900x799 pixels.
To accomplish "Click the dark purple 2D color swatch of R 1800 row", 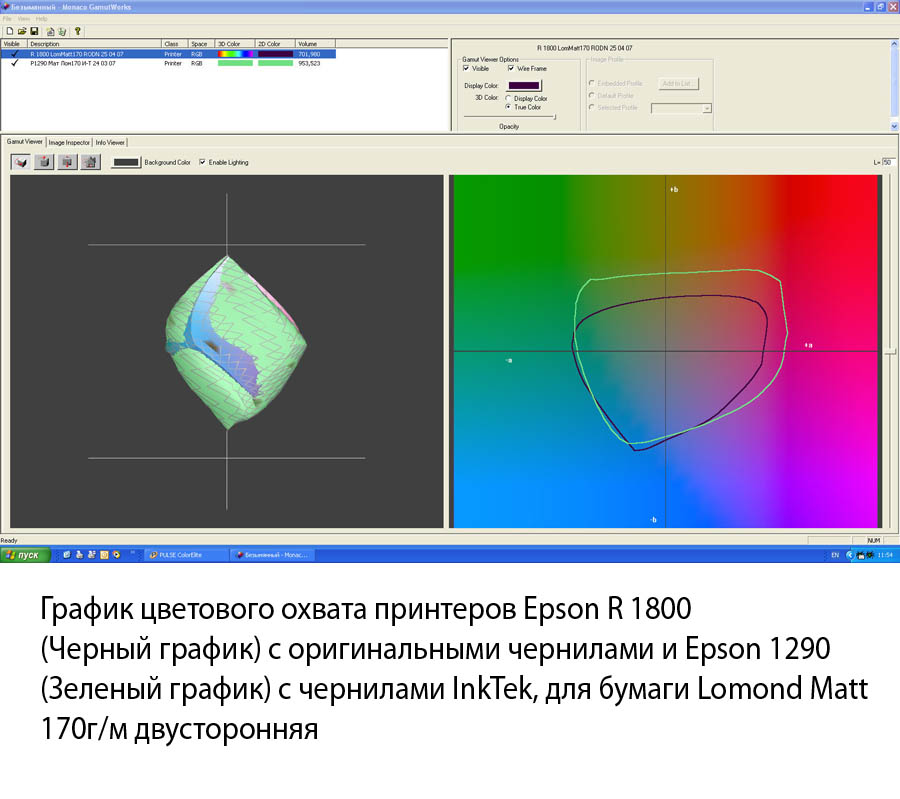I will click(x=276, y=54).
